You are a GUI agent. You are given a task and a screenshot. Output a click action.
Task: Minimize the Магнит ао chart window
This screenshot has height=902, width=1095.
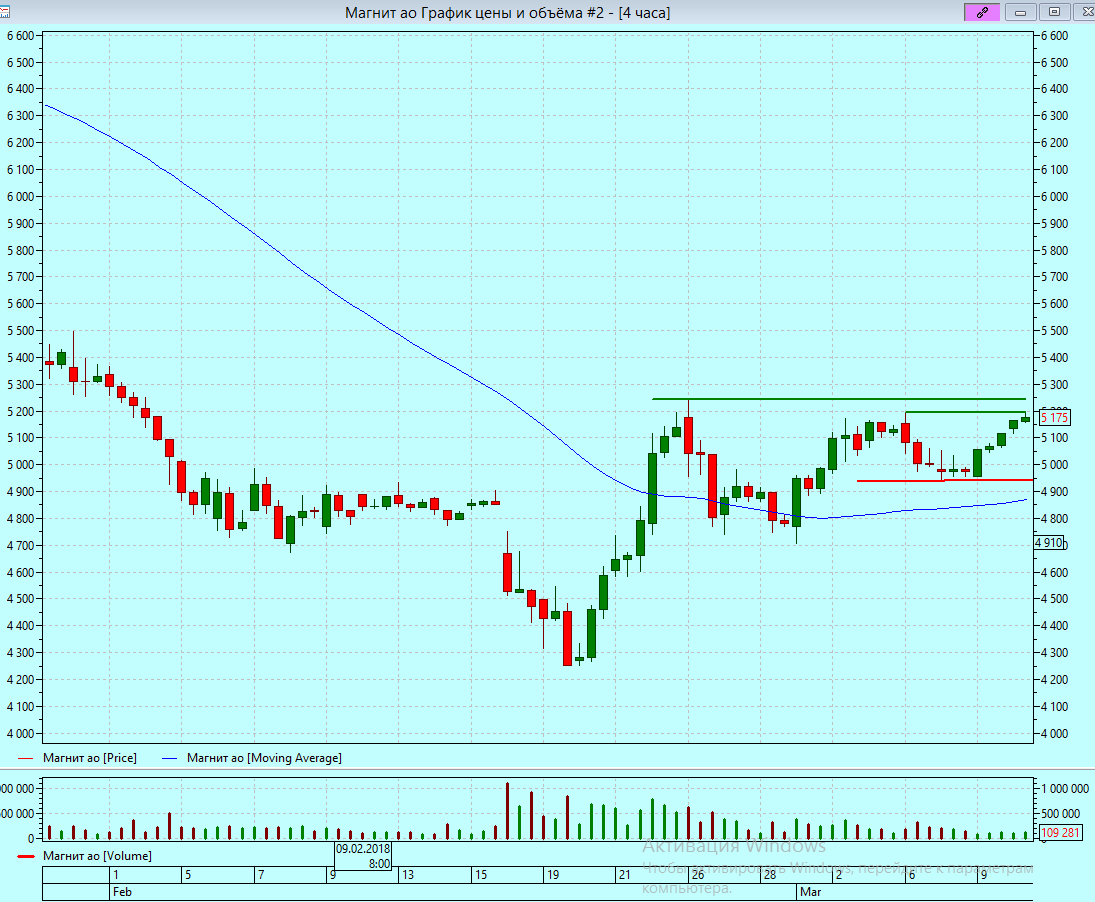[x=1020, y=12]
